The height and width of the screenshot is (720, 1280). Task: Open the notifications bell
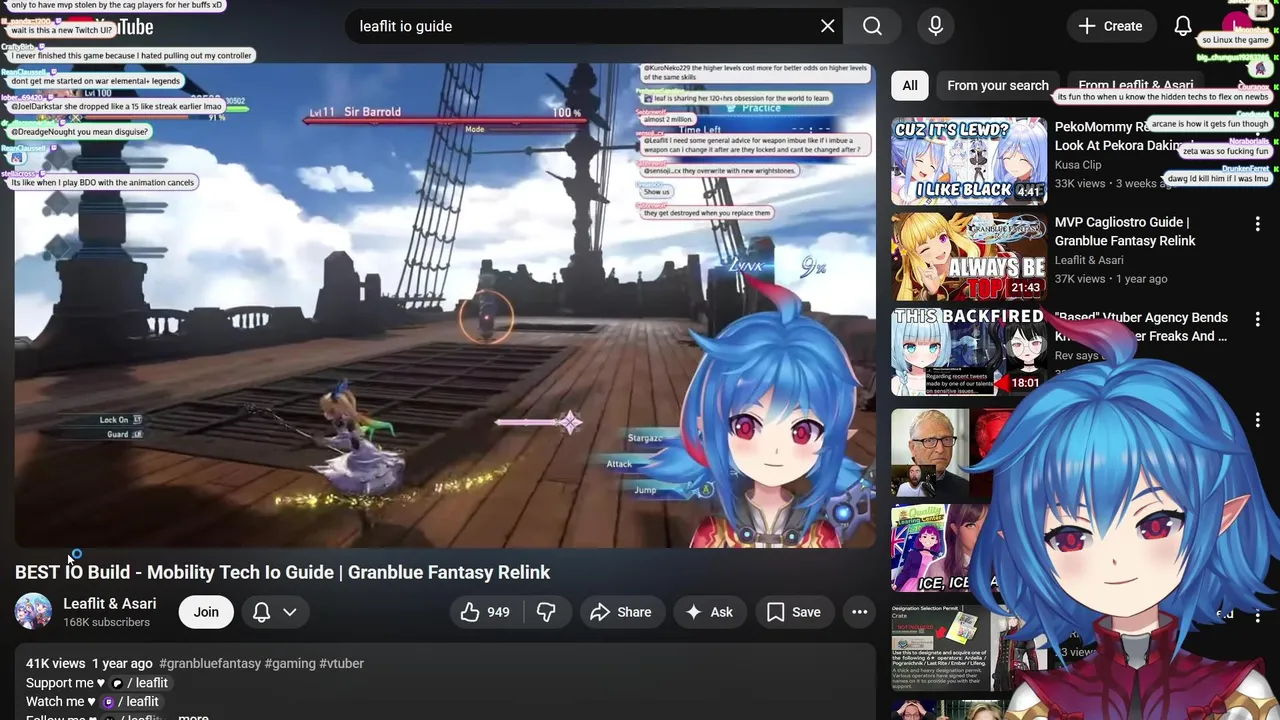(x=1183, y=26)
